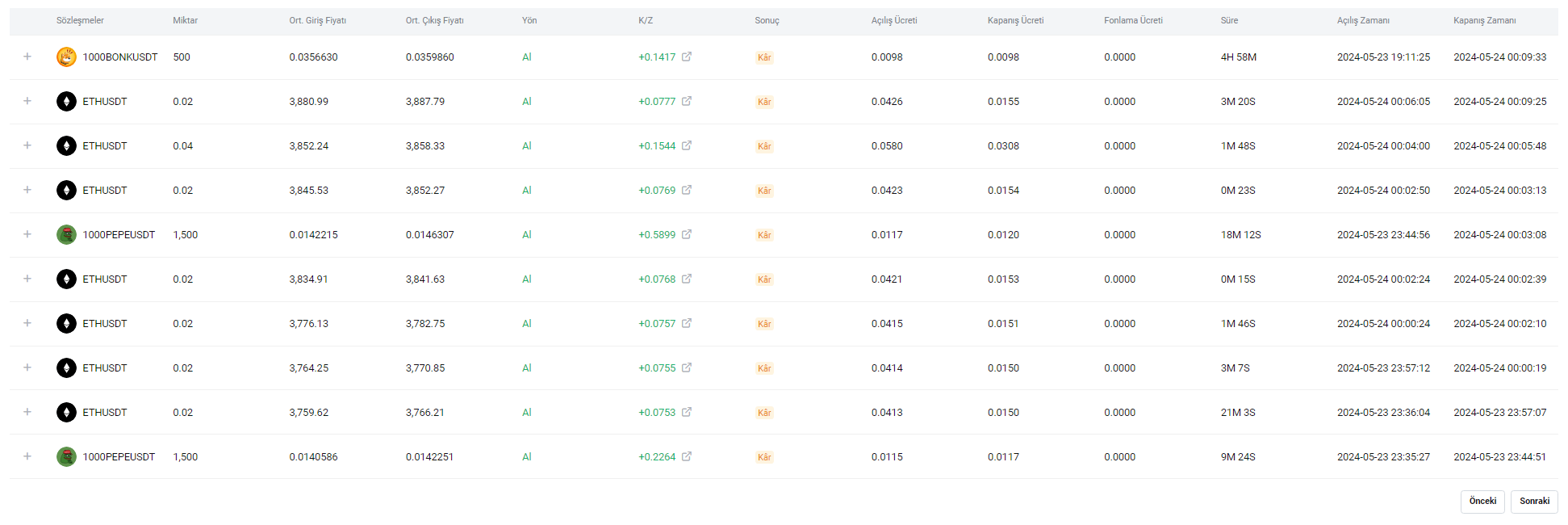
Task: Expand the ETHUSDT row with quantity 0.04
Action: [x=27, y=145]
